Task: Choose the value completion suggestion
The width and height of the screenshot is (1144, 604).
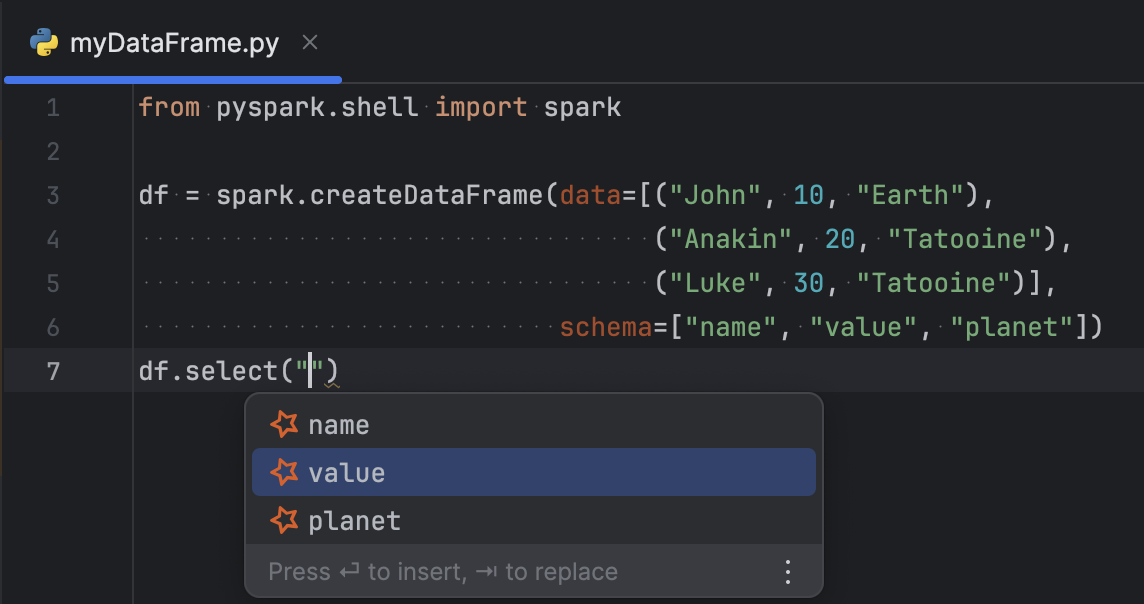Action: (347, 473)
